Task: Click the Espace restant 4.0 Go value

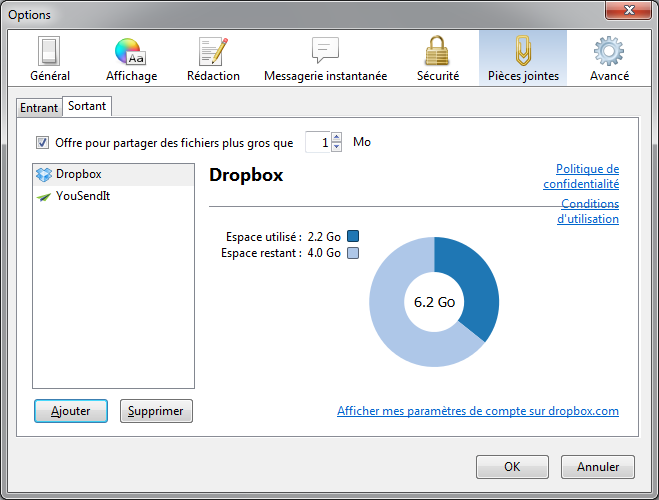Action: [x=324, y=253]
